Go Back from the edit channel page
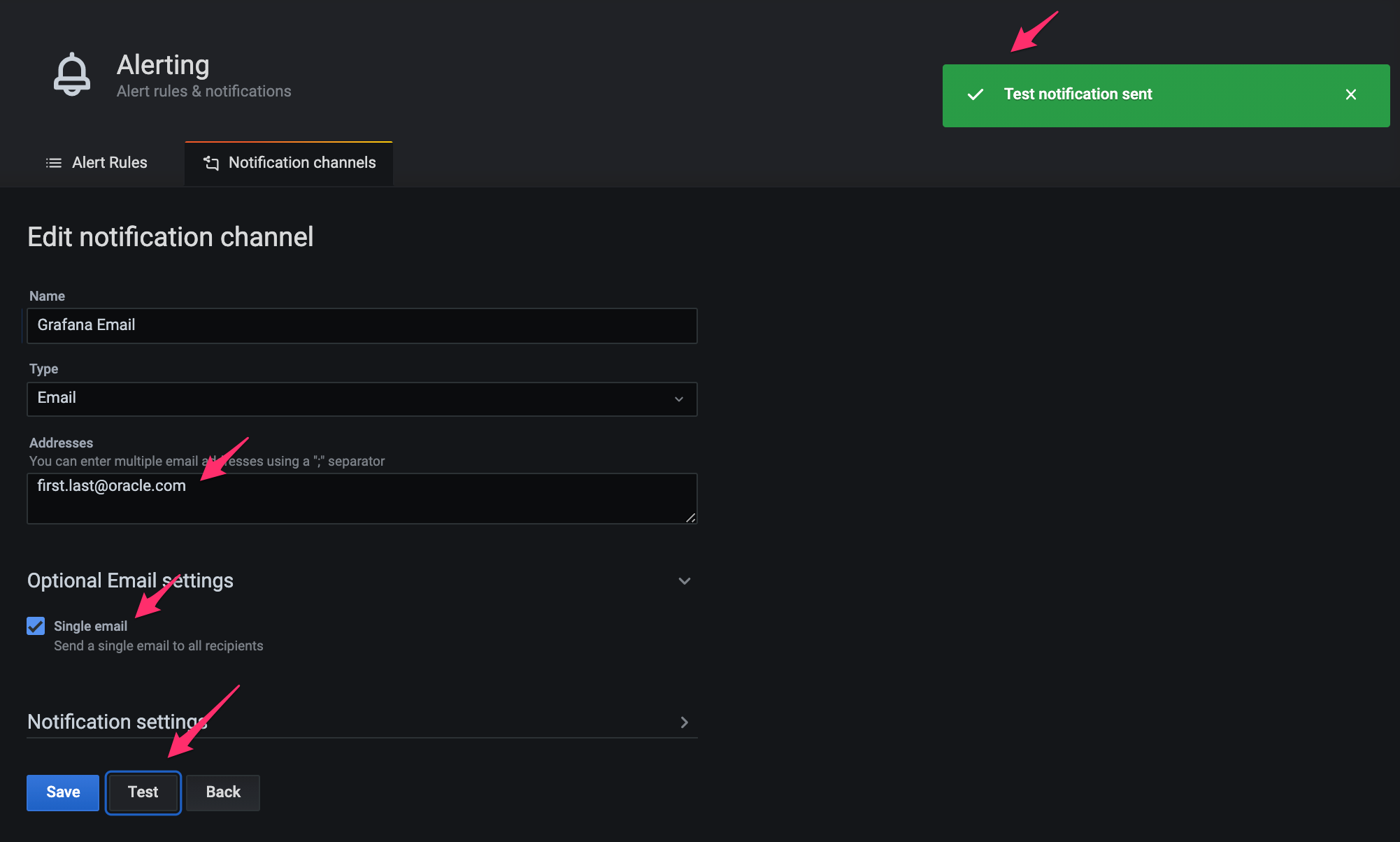 (x=222, y=792)
